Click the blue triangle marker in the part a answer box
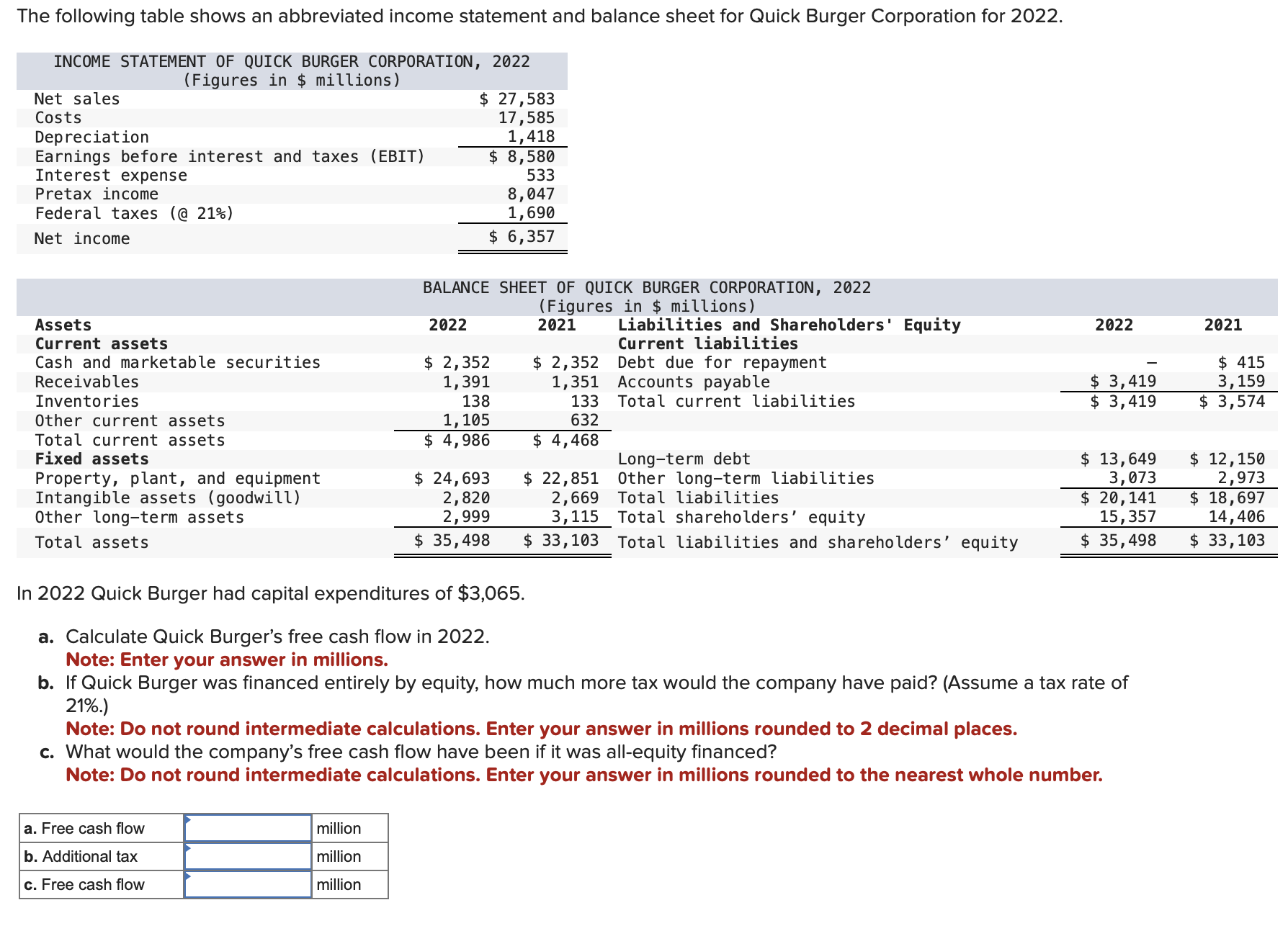 189,821
